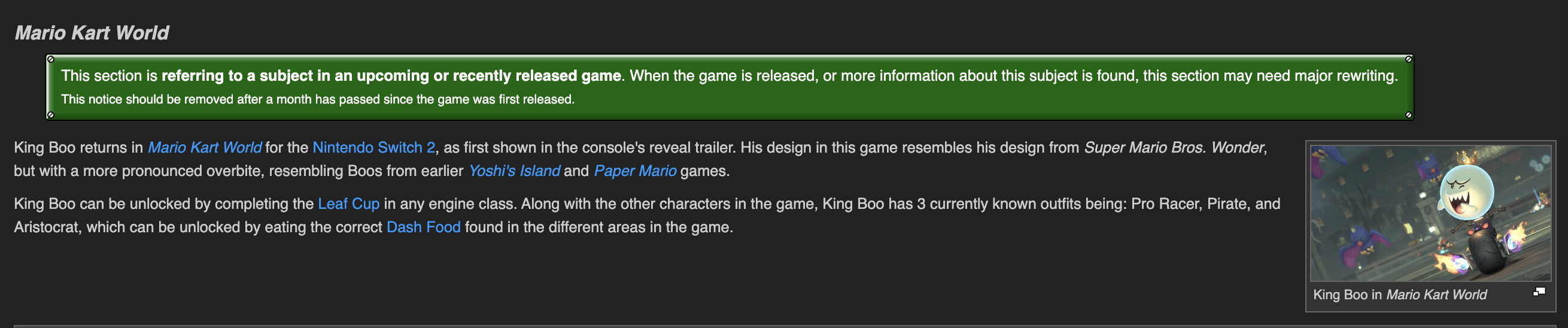Open the Paper Mario link

(635, 171)
